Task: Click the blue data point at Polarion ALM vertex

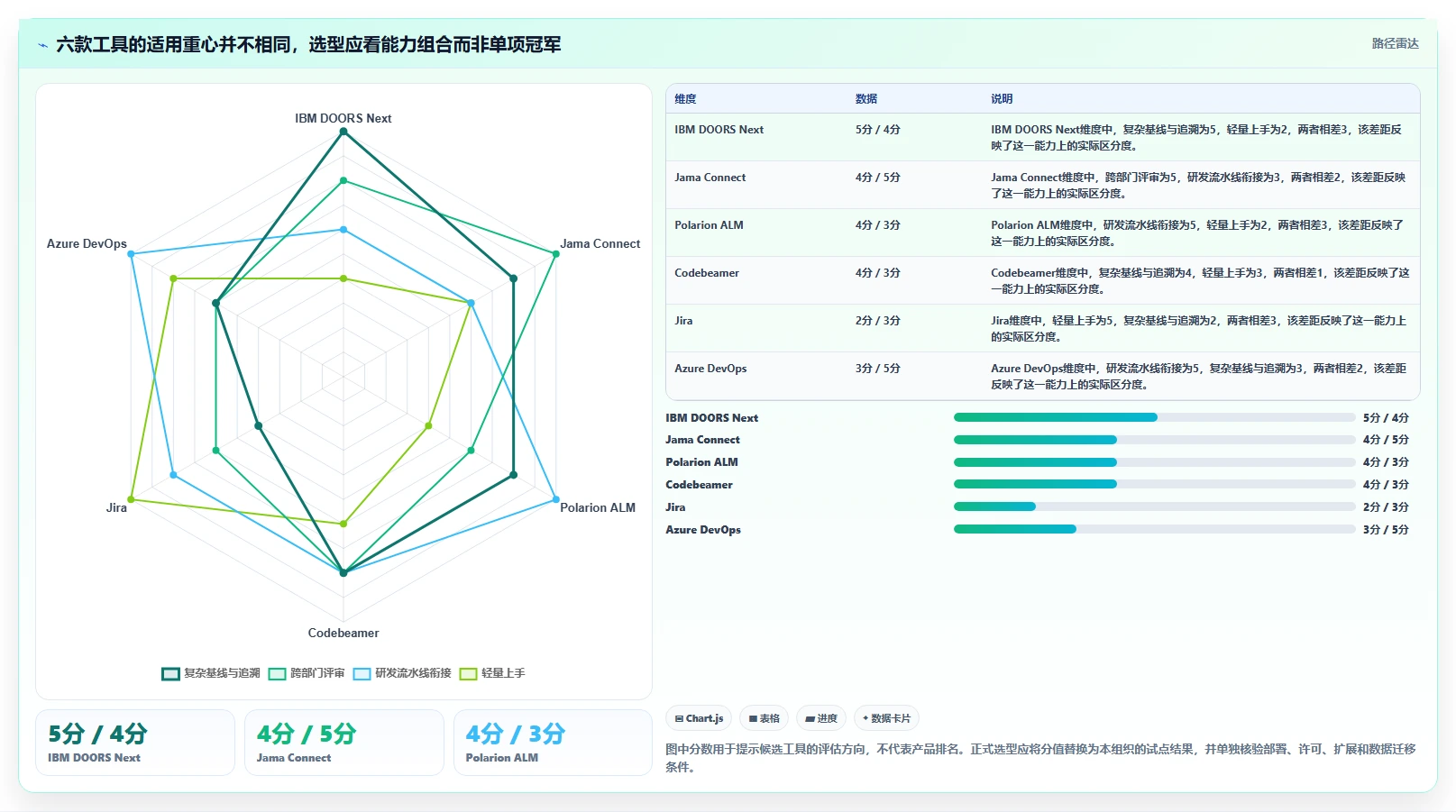Action: pos(555,499)
